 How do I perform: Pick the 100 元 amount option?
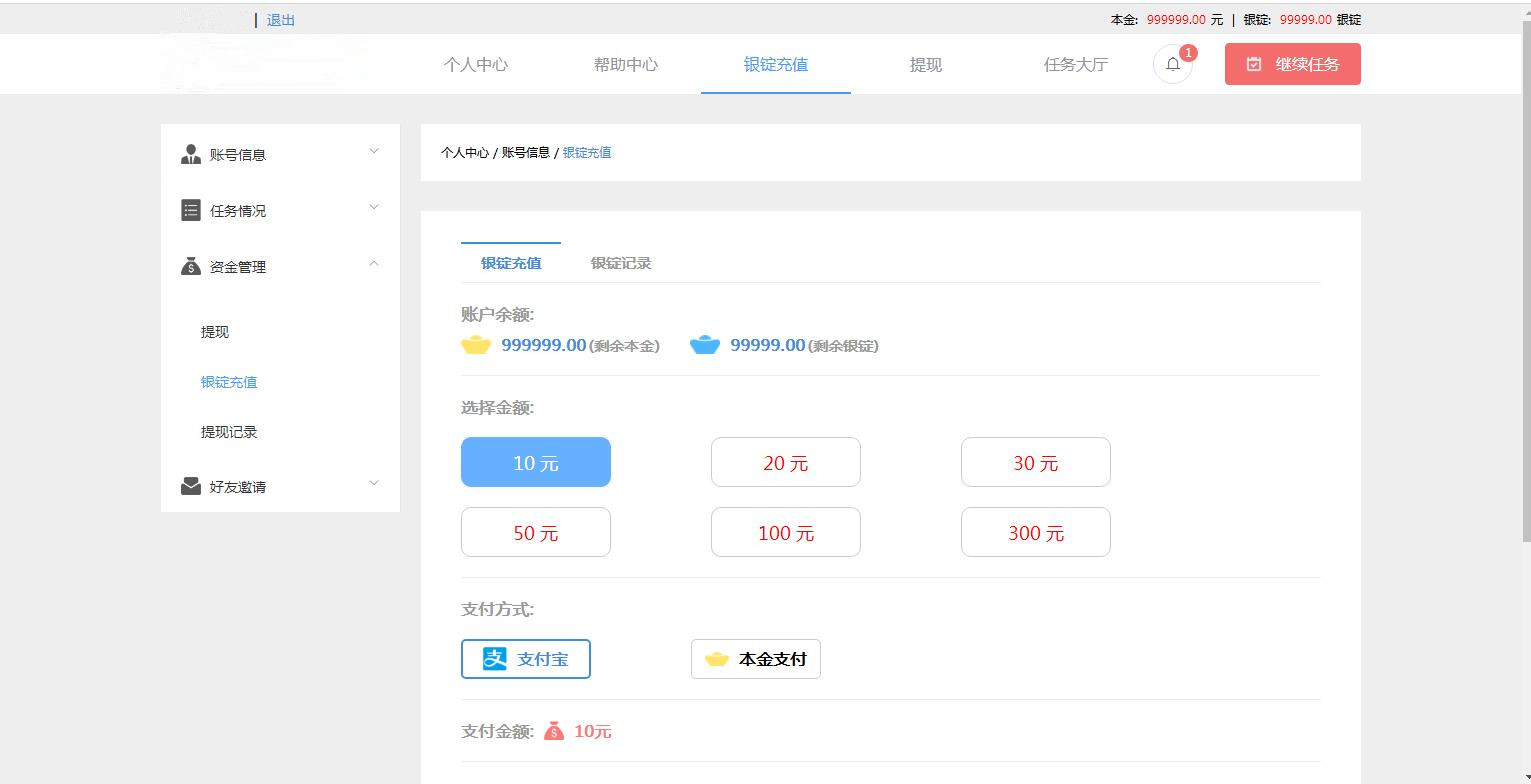click(786, 532)
